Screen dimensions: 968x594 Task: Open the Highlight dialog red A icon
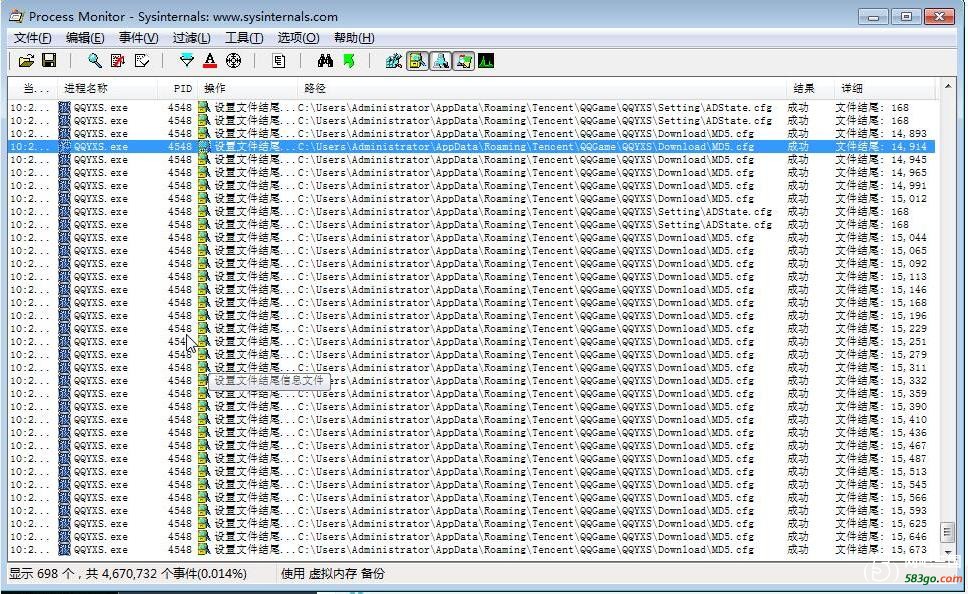coord(210,61)
